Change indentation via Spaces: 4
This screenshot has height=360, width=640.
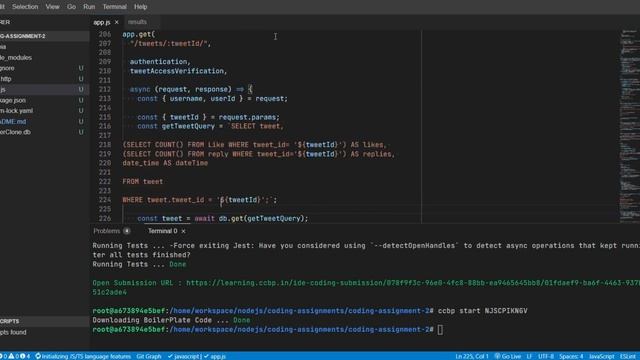(571, 356)
